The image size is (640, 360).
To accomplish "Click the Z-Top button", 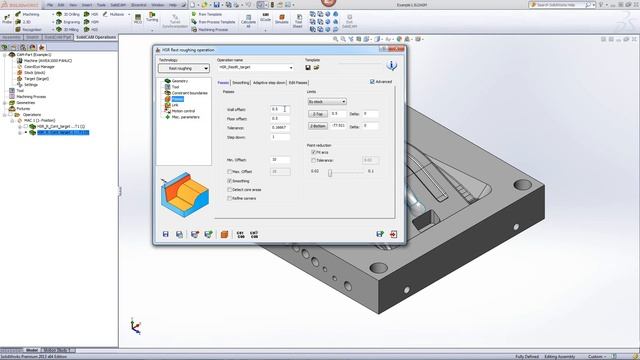I will [318, 114].
